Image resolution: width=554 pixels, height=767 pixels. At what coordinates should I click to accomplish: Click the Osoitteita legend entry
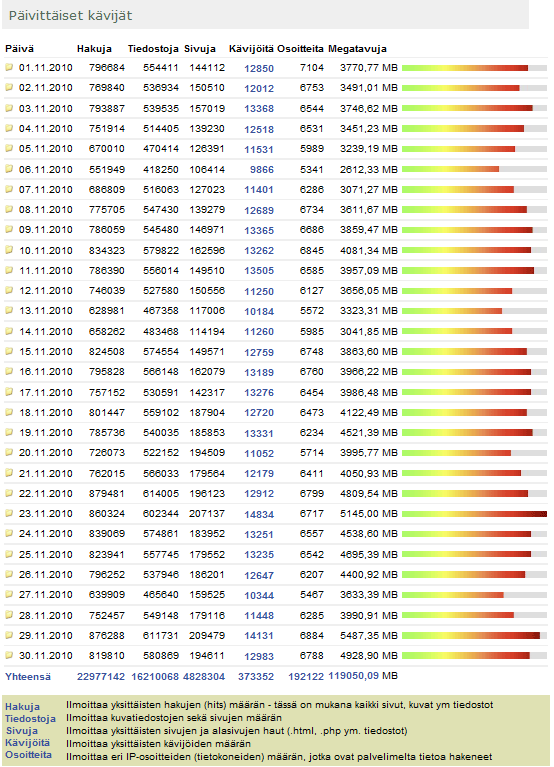pos(28,754)
